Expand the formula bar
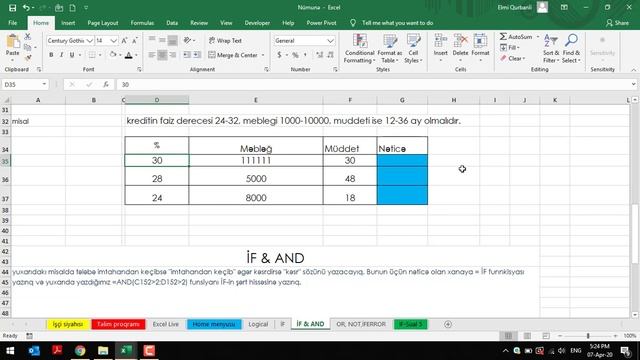The image size is (640, 360). 633,84
